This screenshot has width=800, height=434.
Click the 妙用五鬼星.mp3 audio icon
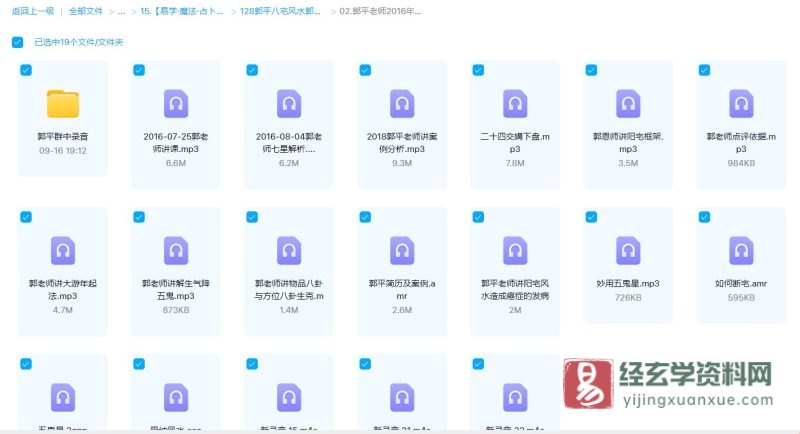coord(628,250)
